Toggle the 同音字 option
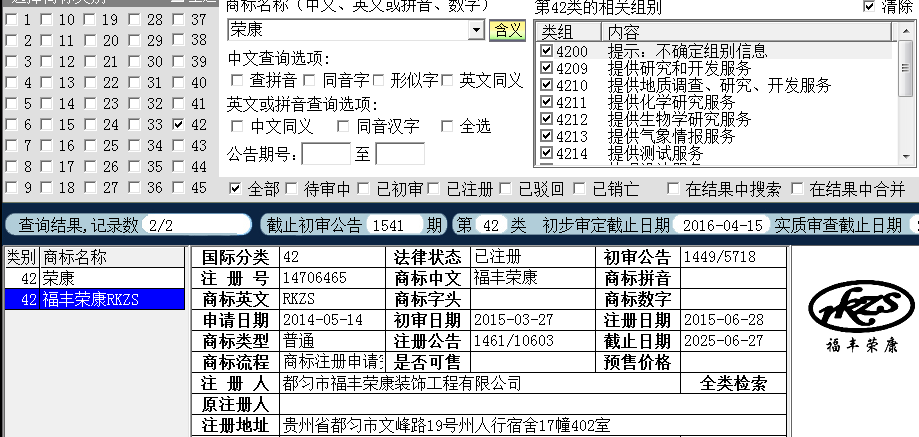Screen dimensions: 919x437 coord(309,80)
